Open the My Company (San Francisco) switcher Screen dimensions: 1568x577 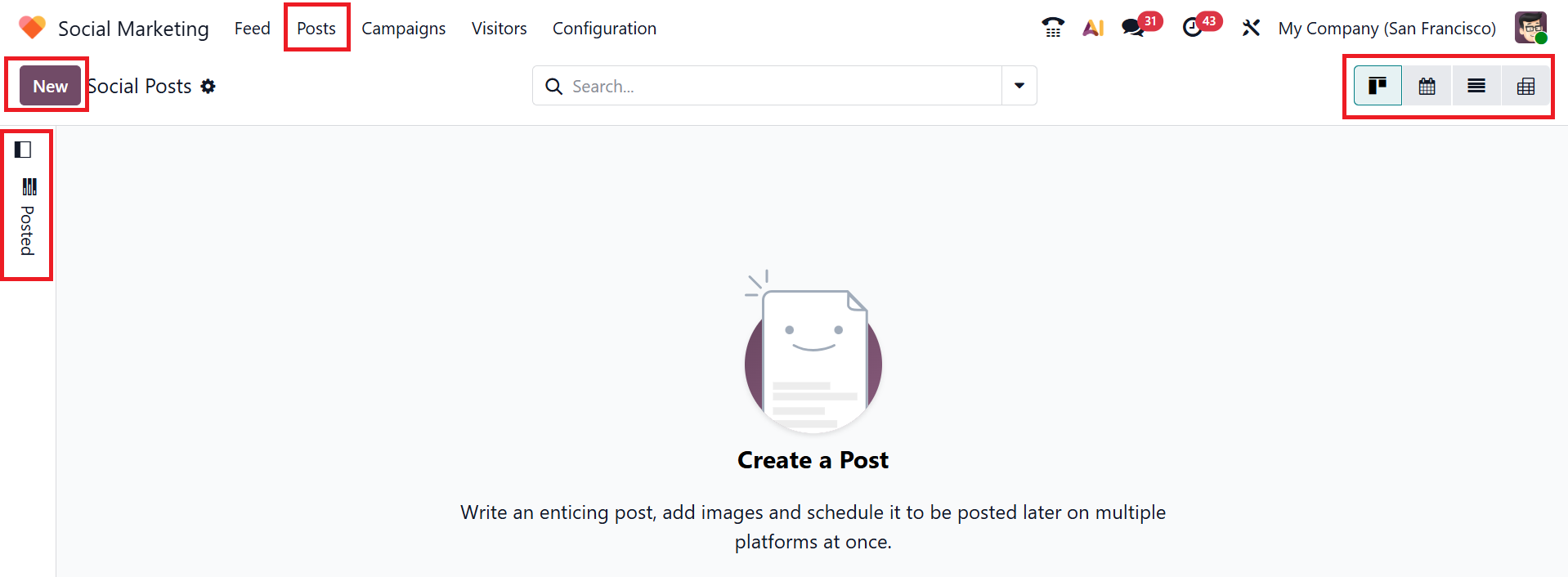[x=1387, y=29]
